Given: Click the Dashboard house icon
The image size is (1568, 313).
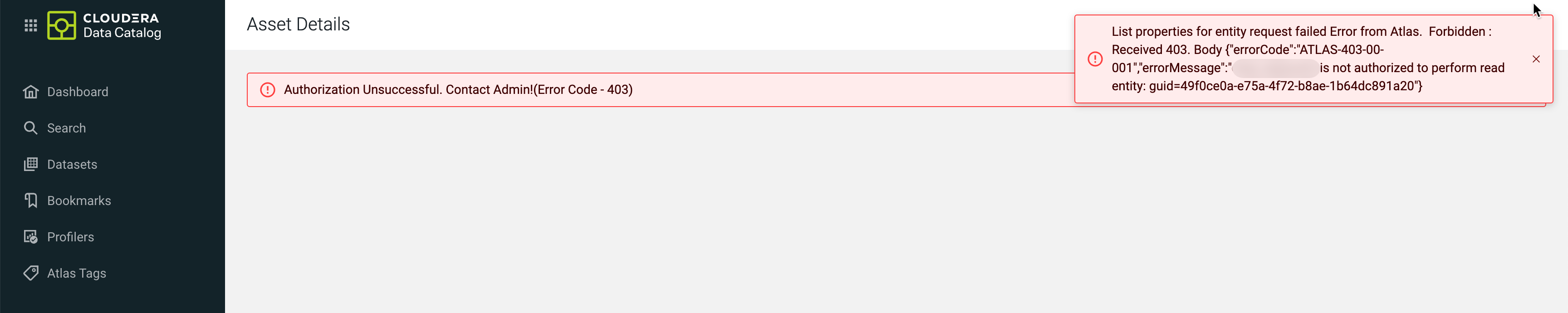Looking at the screenshot, I should [x=30, y=92].
